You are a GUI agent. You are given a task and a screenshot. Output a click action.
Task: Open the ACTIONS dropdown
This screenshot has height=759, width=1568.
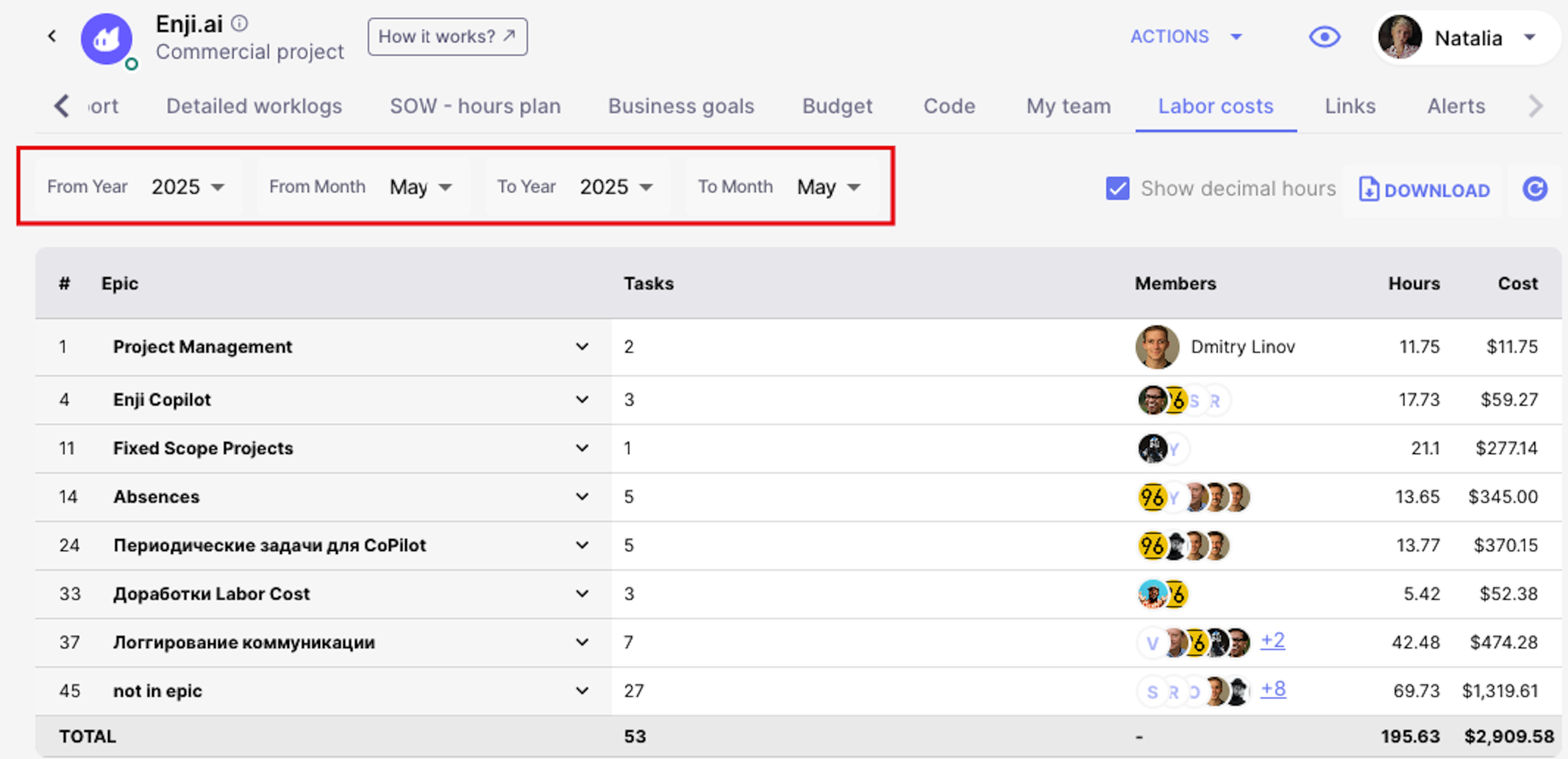click(1186, 37)
